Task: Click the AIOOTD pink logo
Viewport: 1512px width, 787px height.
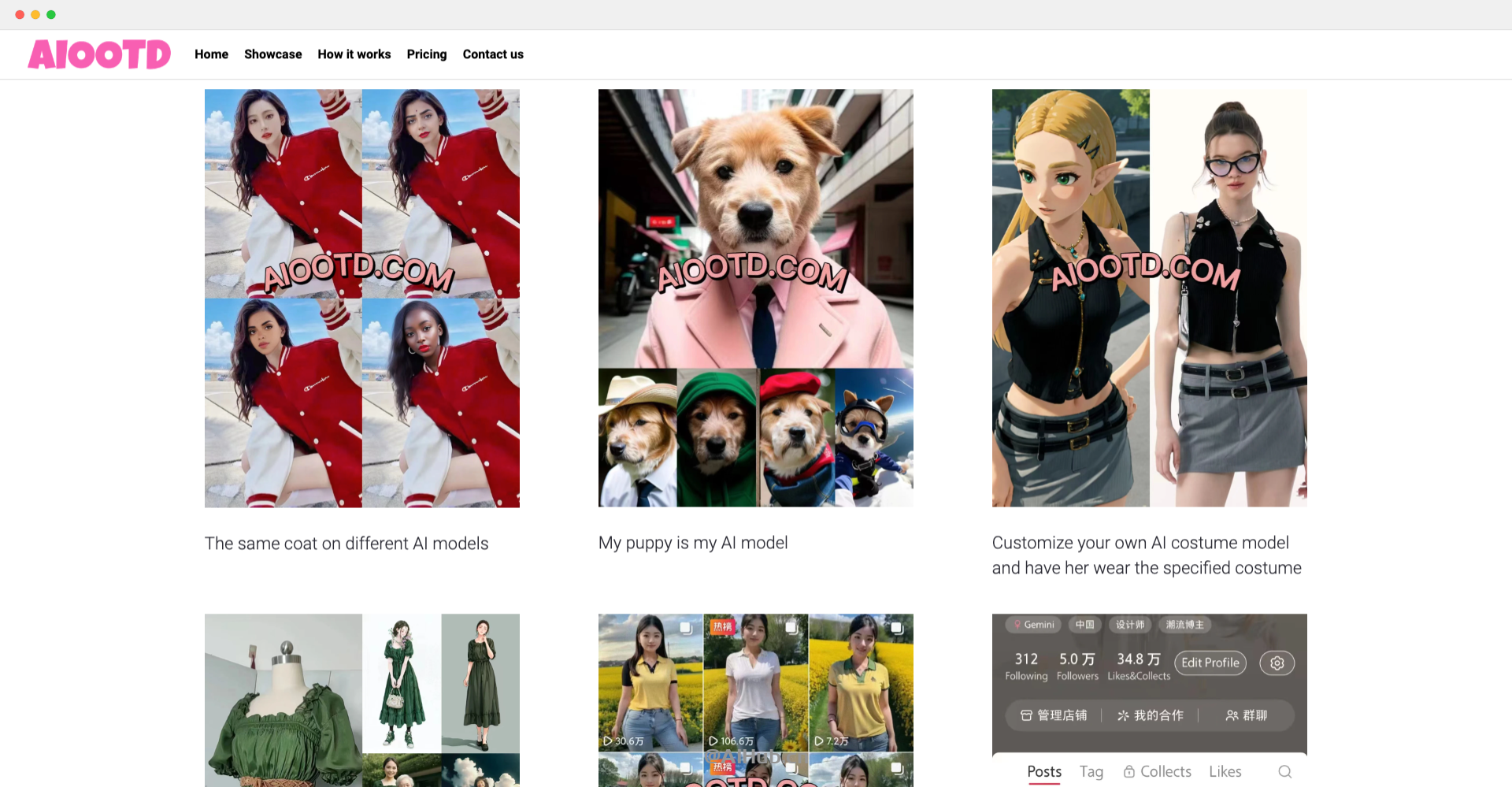Action: (x=99, y=54)
